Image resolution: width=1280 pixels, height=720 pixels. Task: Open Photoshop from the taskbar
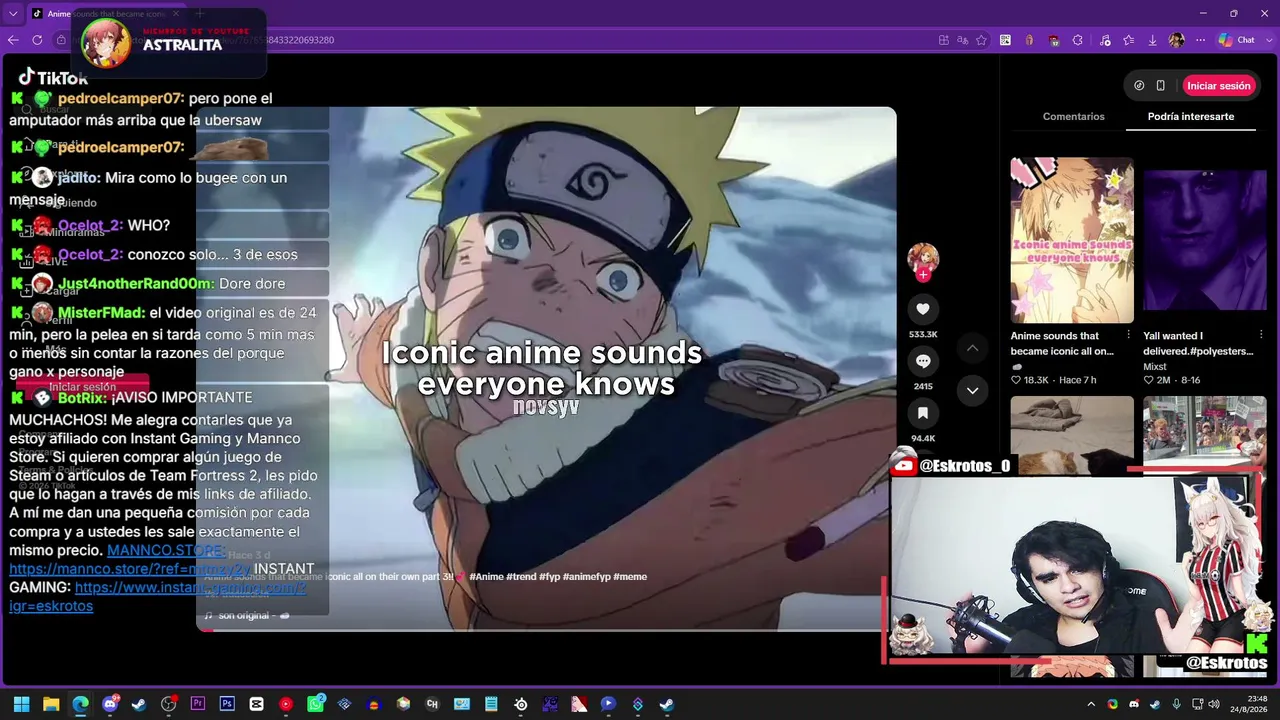coord(227,704)
